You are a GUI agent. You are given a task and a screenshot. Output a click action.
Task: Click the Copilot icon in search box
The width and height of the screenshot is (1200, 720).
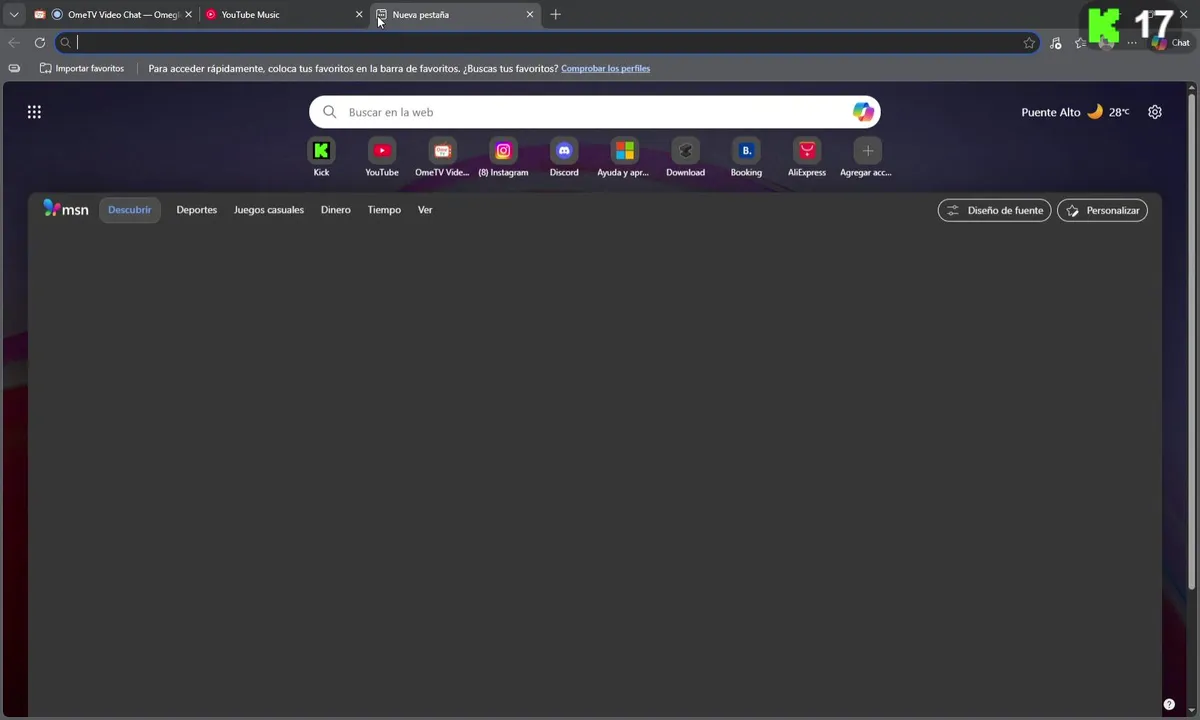863,112
